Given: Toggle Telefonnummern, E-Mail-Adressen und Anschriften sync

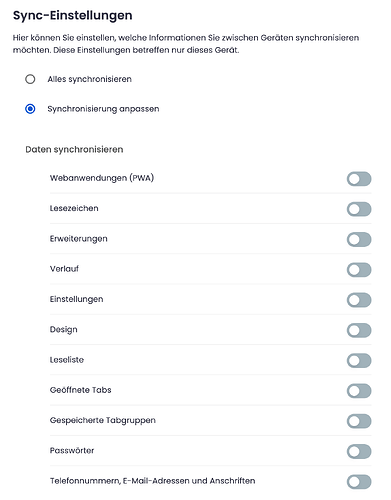Looking at the screenshot, I should (x=359, y=482).
